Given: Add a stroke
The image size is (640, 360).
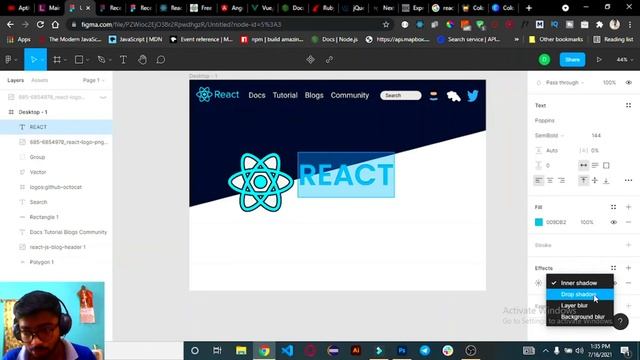Looking at the screenshot, I should [x=628, y=245].
